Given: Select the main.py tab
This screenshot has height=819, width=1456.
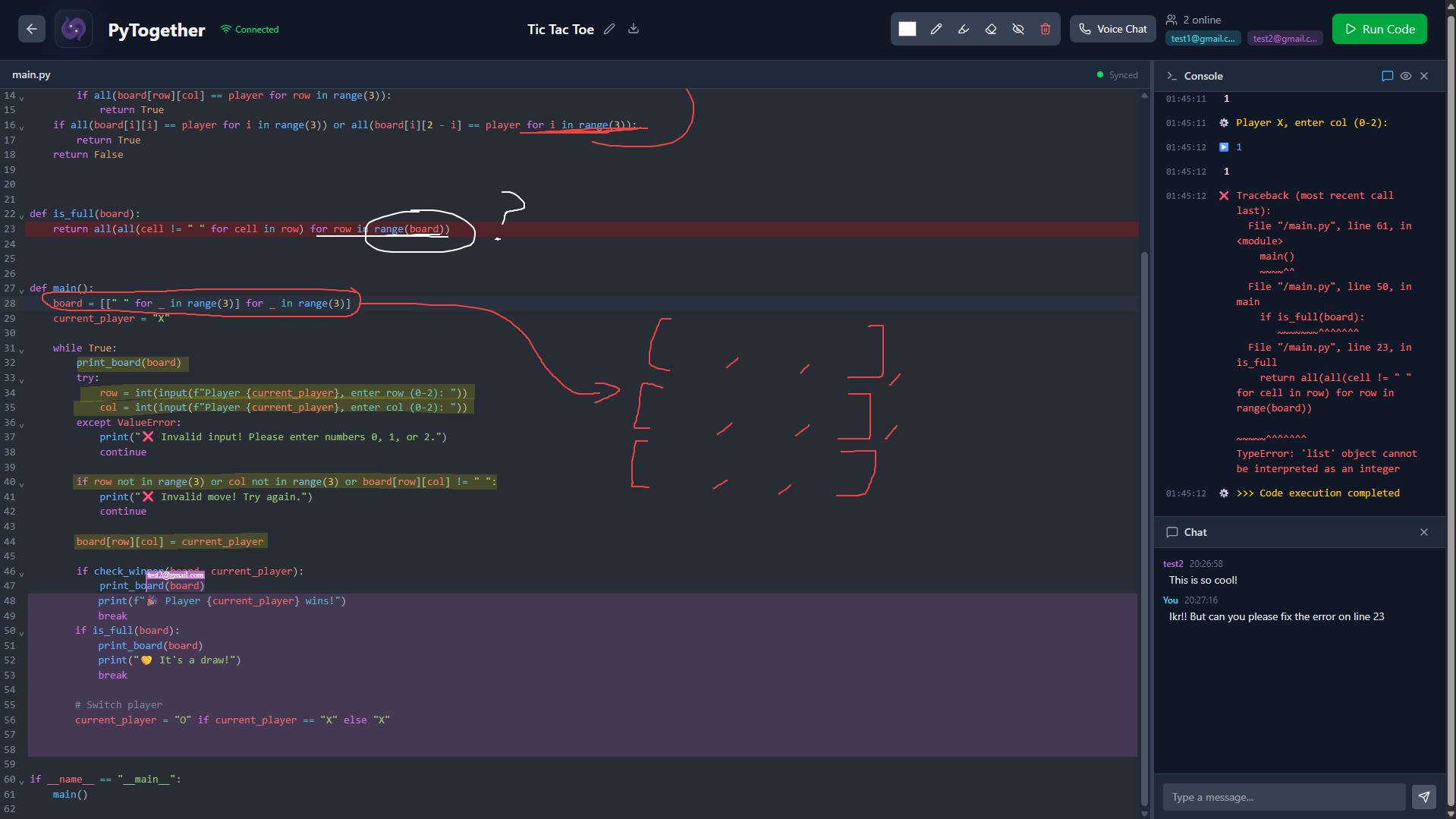Looking at the screenshot, I should [x=31, y=74].
